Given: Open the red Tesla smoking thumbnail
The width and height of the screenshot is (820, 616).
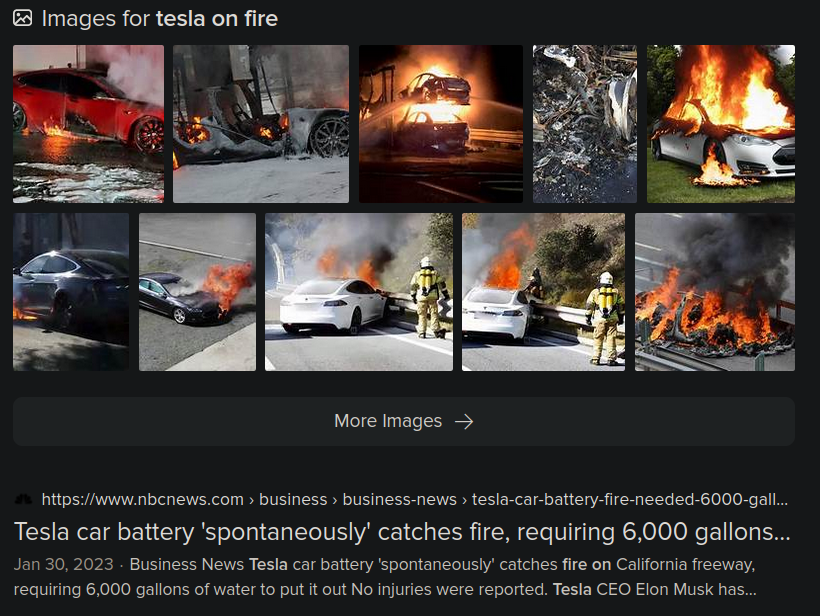Looking at the screenshot, I should [x=88, y=124].
